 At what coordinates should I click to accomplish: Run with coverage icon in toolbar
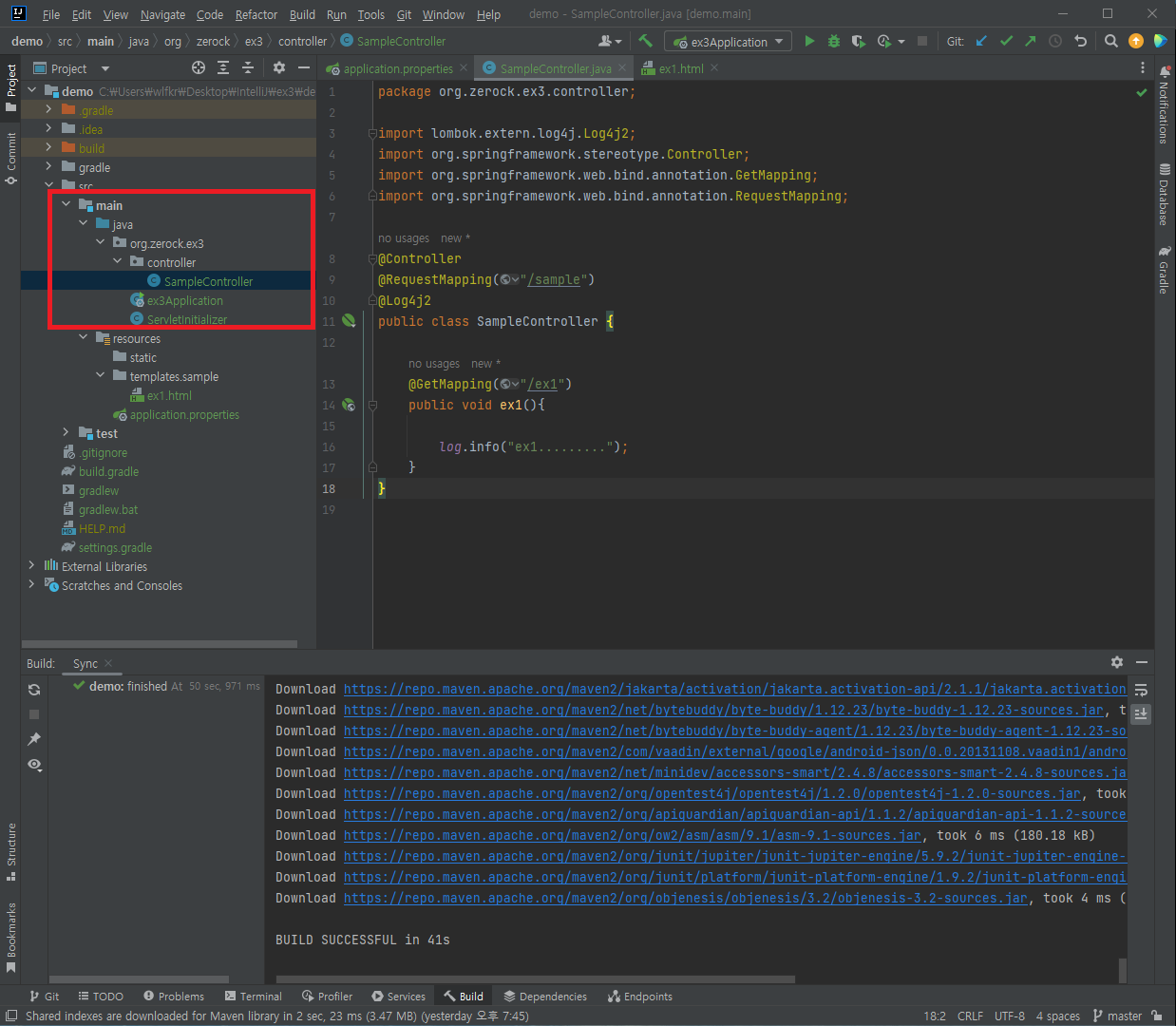858,41
